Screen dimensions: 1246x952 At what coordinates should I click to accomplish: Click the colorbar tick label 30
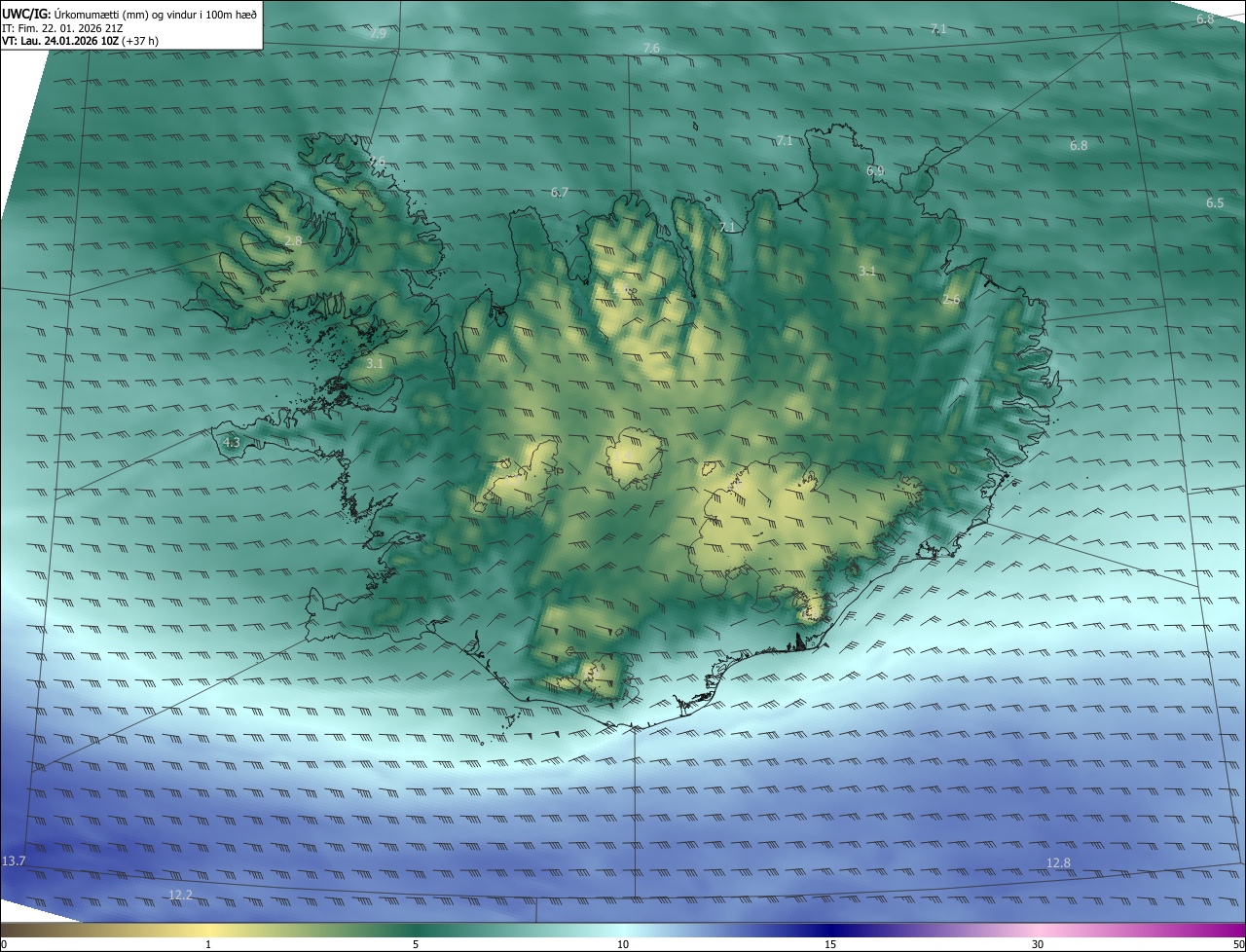click(1038, 944)
